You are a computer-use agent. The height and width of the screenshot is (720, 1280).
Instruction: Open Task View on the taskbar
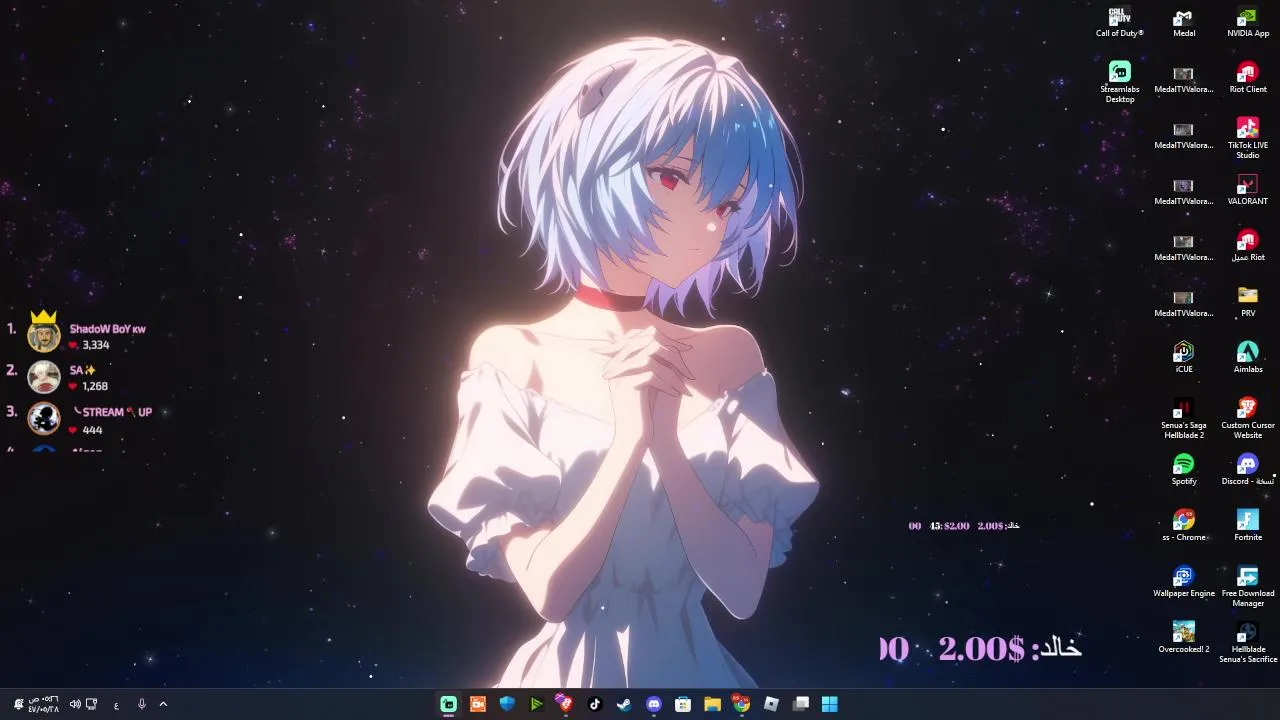800,704
